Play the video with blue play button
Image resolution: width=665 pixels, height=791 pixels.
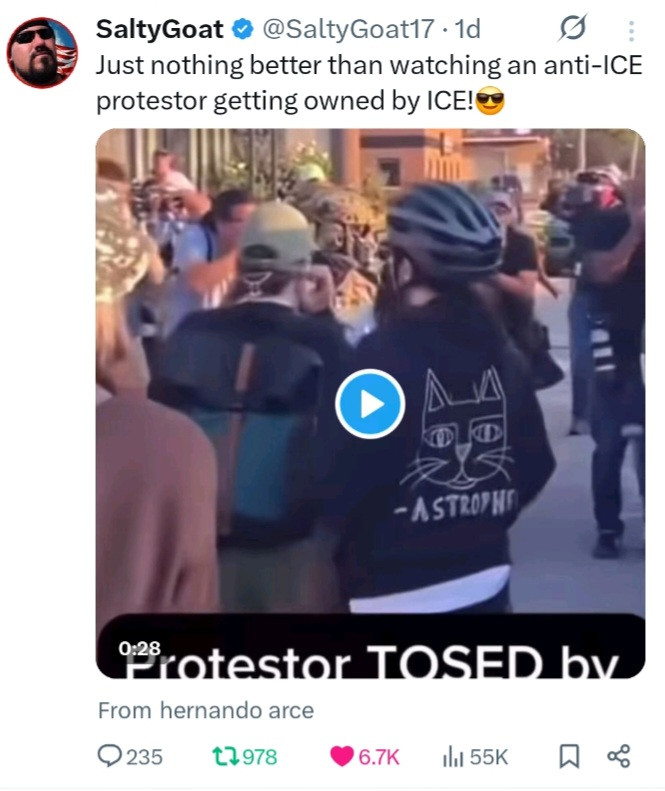click(x=370, y=404)
